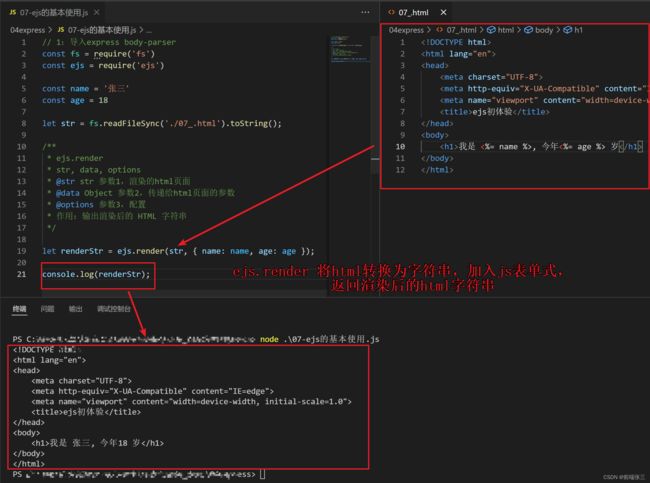Screen dimensions: 650x483
Task: Click "const ejs = require('ejs')" on line 3
Action: point(103,66)
